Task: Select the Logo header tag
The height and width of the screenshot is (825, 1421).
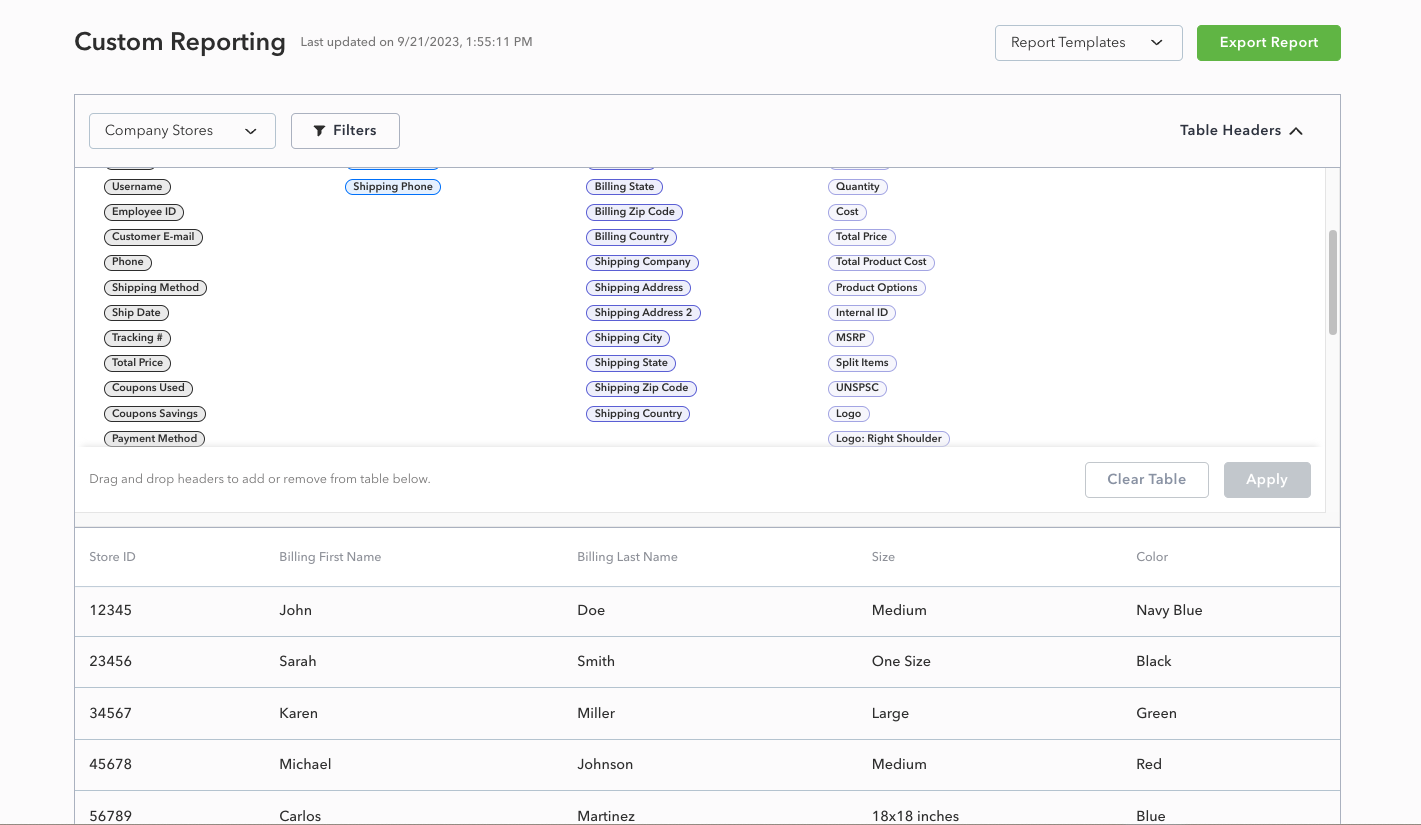Action: click(x=848, y=414)
